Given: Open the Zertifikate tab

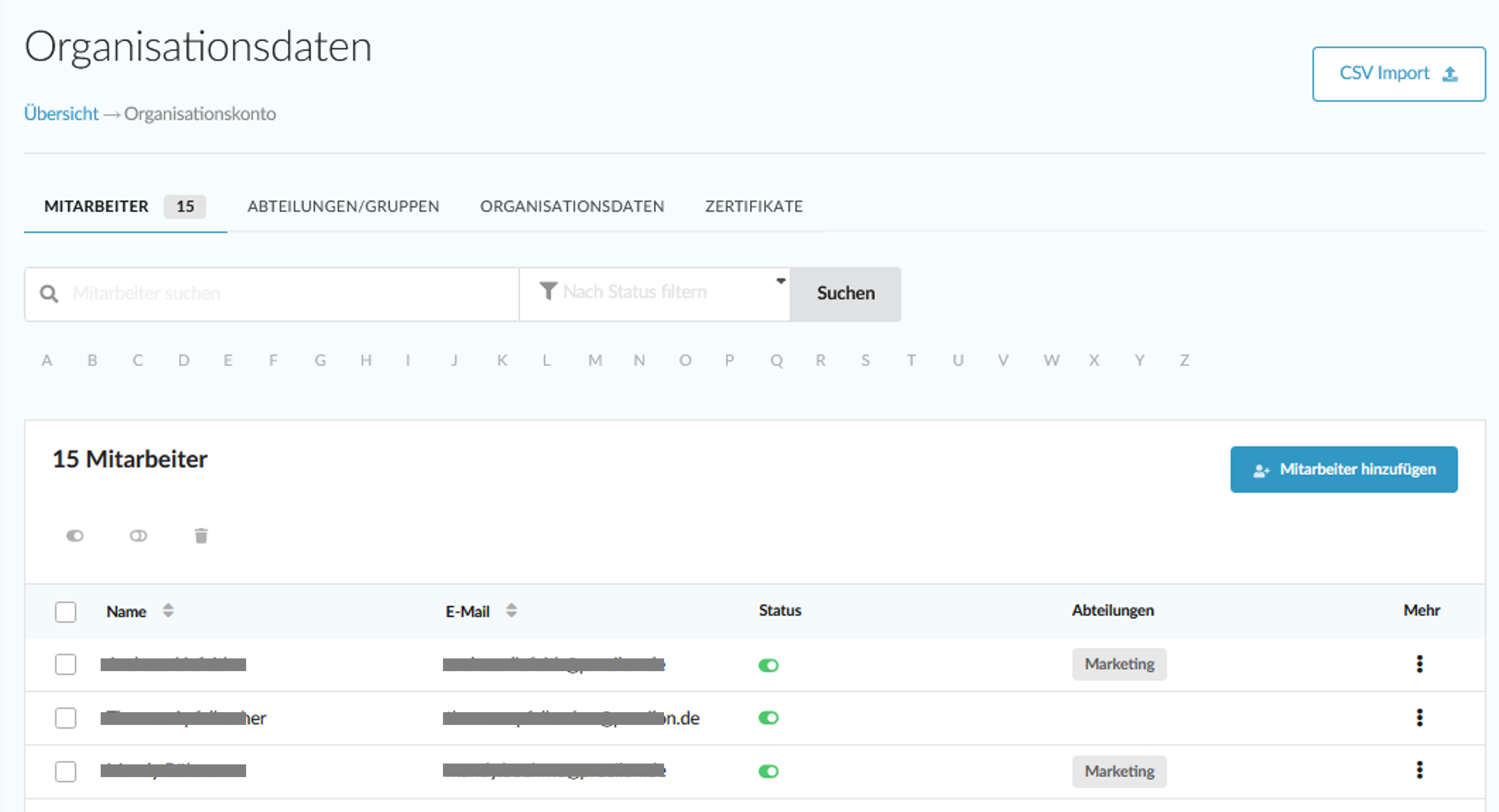Looking at the screenshot, I should point(754,207).
